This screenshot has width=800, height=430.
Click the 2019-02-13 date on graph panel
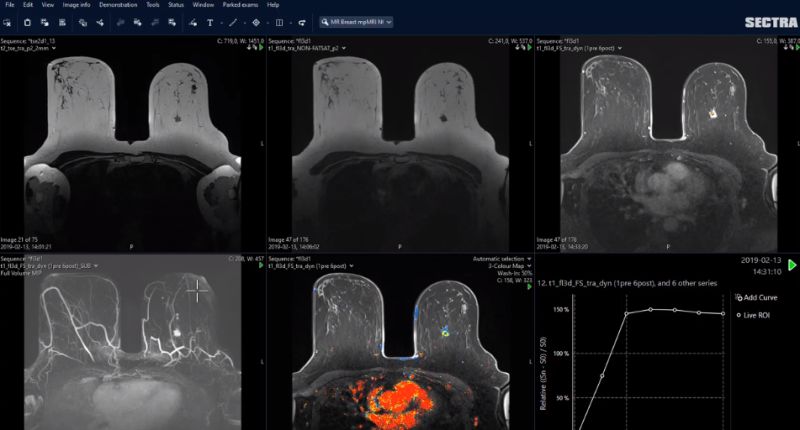pyautogui.click(x=761, y=260)
